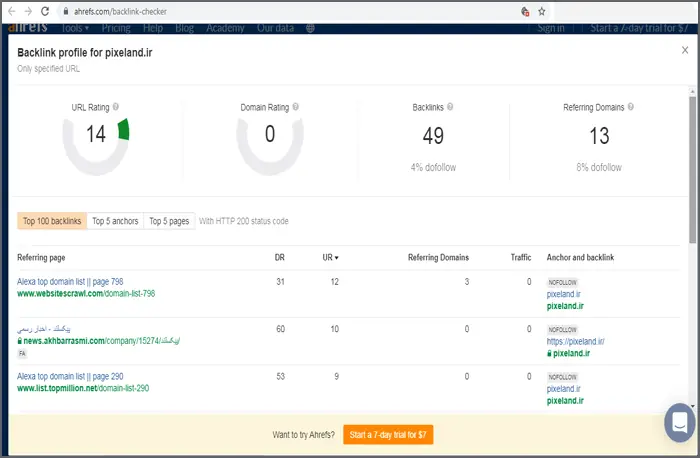The image size is (700, 458).
Task: Click the dialog vertical scrollbar thumb
Action: (x=692, y=170)
